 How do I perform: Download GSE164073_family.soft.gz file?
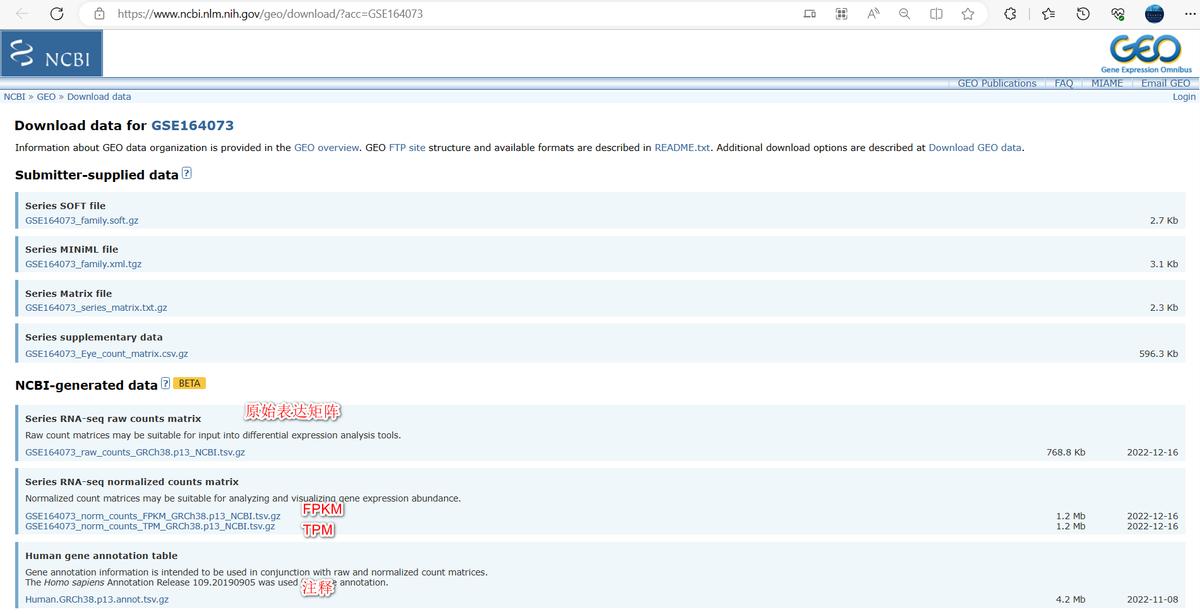pos(82,220)
